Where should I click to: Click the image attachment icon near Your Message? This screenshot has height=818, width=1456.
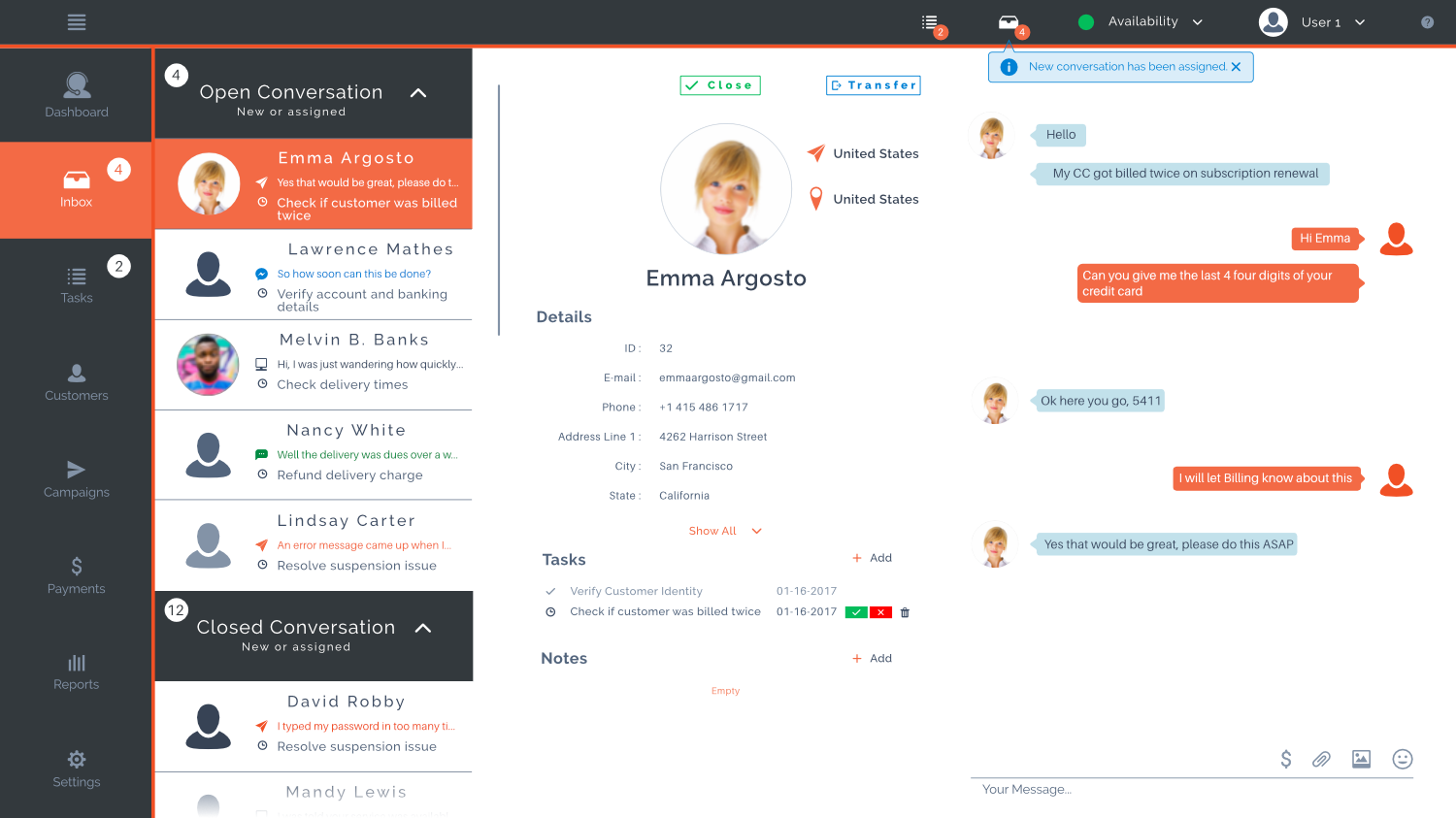tap(1361, 760)
